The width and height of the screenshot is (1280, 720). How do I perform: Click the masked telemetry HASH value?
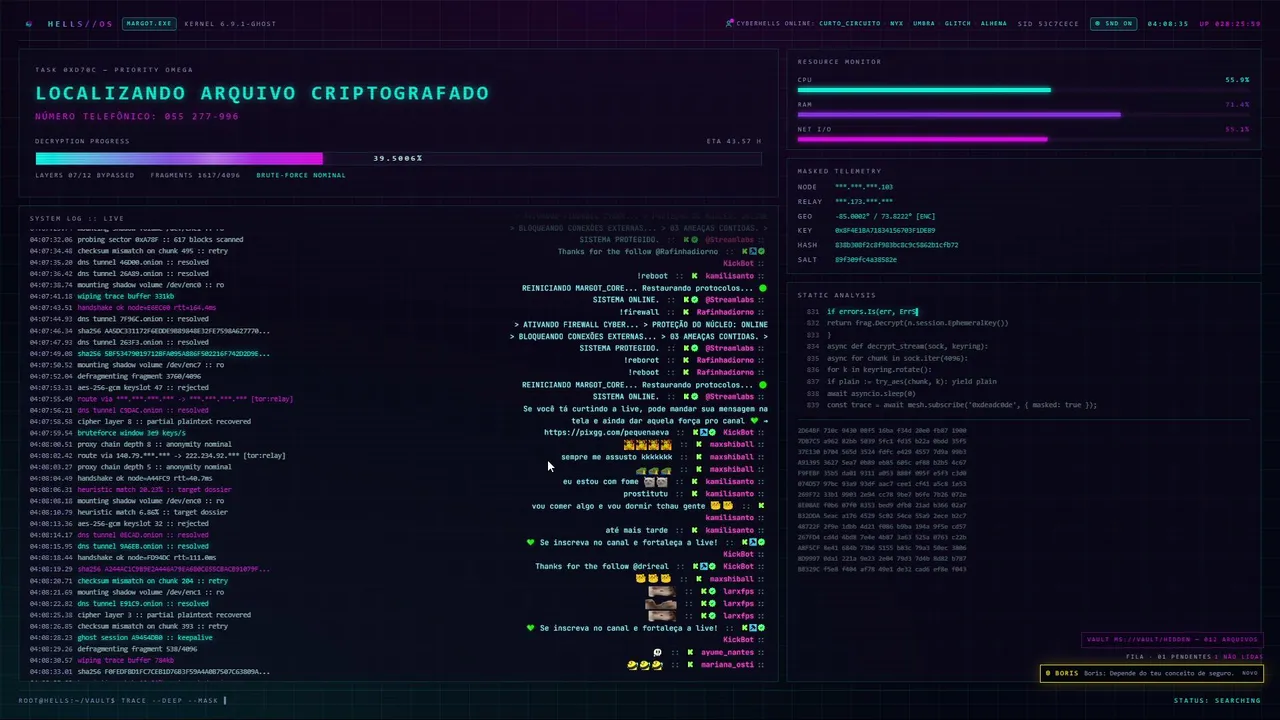pos(896,245)
